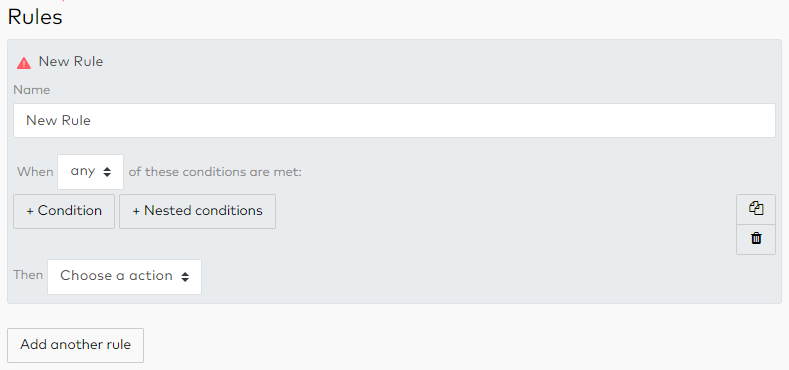Click the "Name" field label

pos(32,90)
